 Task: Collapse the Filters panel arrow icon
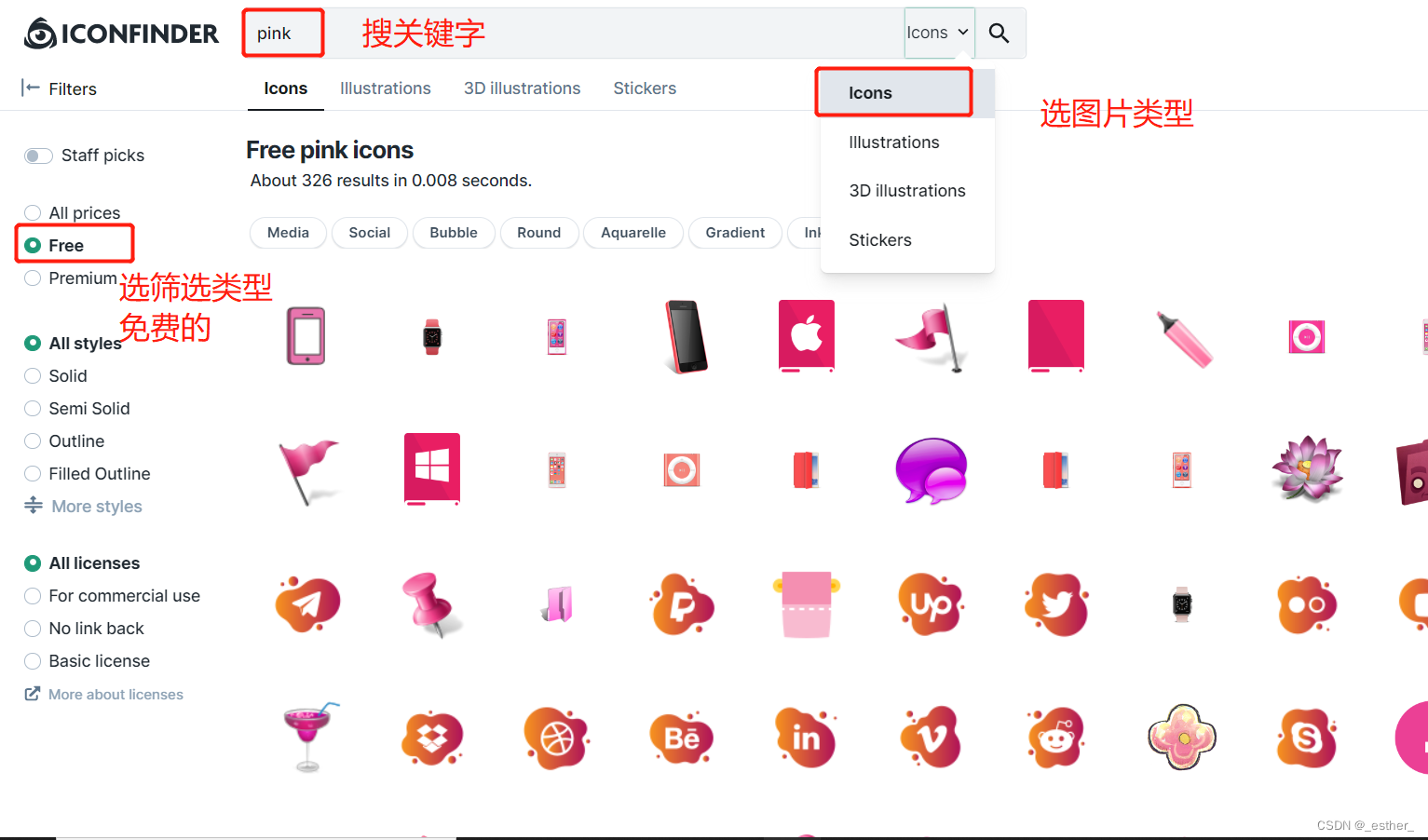(x=31, y=88)
